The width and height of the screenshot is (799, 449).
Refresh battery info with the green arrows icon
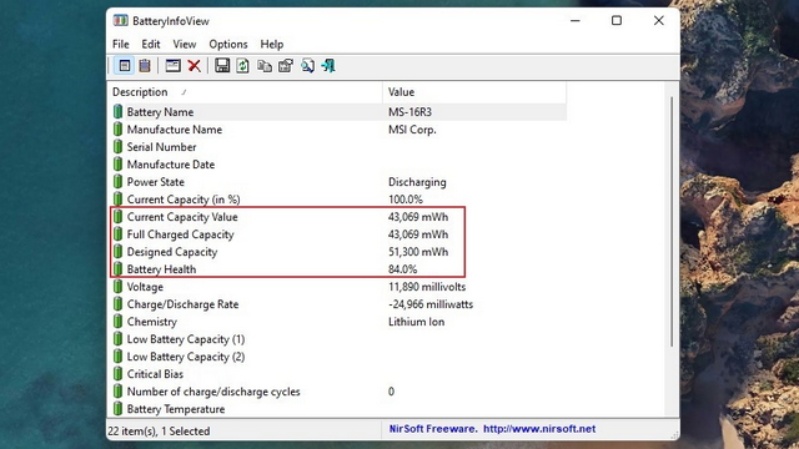coord(243,66)
